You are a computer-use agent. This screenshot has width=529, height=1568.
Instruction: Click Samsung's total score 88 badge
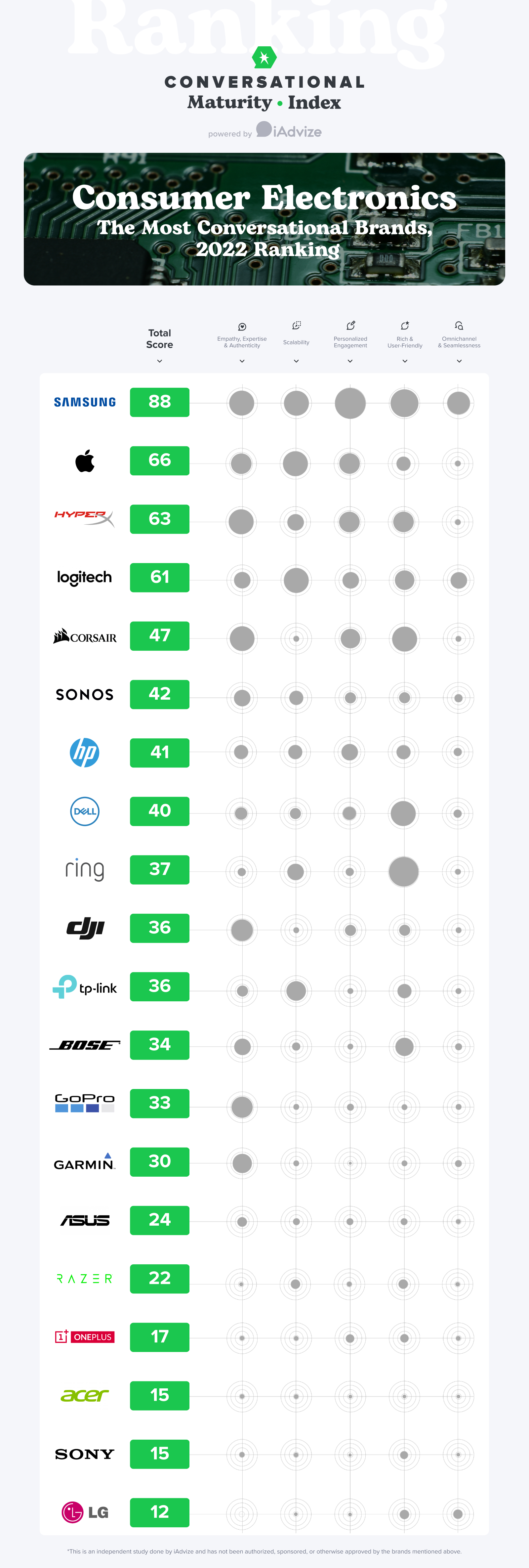[159, 402]
